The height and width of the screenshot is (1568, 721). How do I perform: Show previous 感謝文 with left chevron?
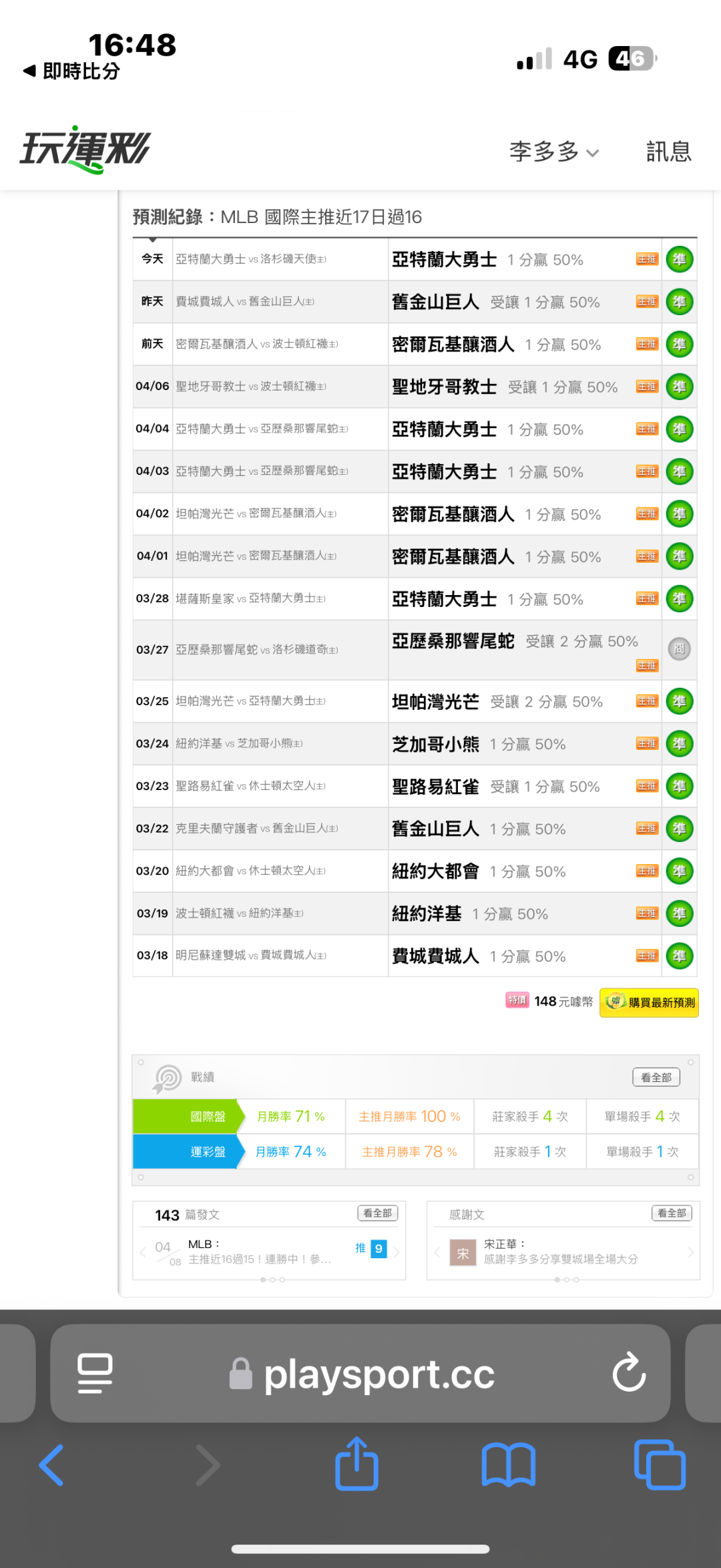(437, 1252)
